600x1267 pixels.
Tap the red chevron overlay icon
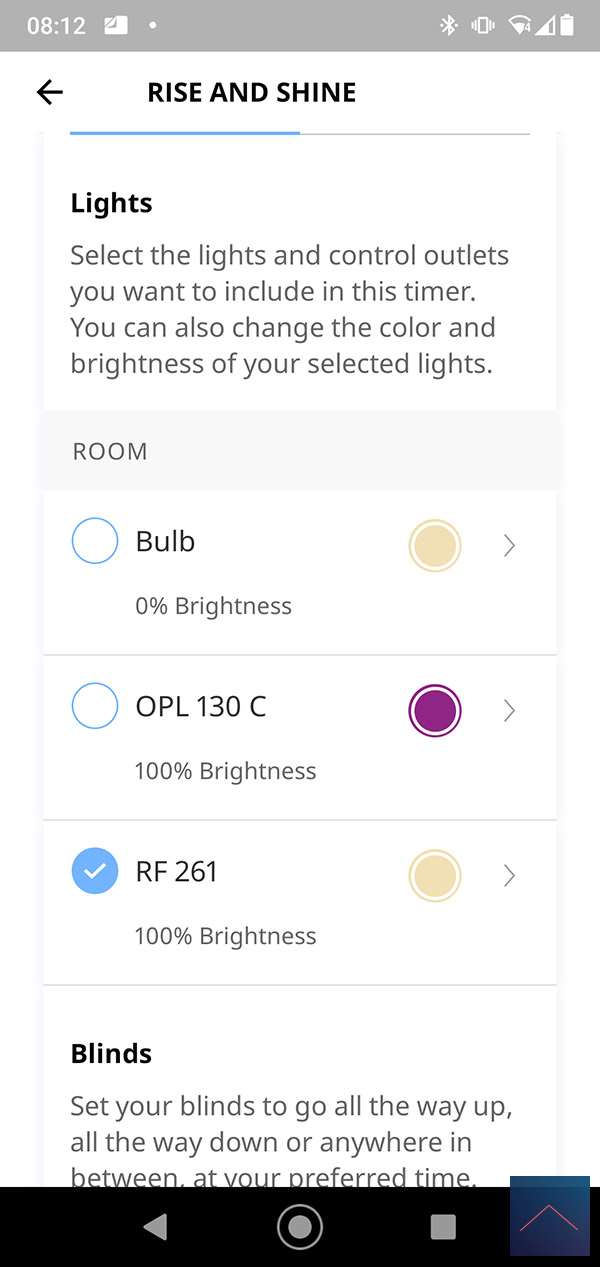tap(549, 1216)
